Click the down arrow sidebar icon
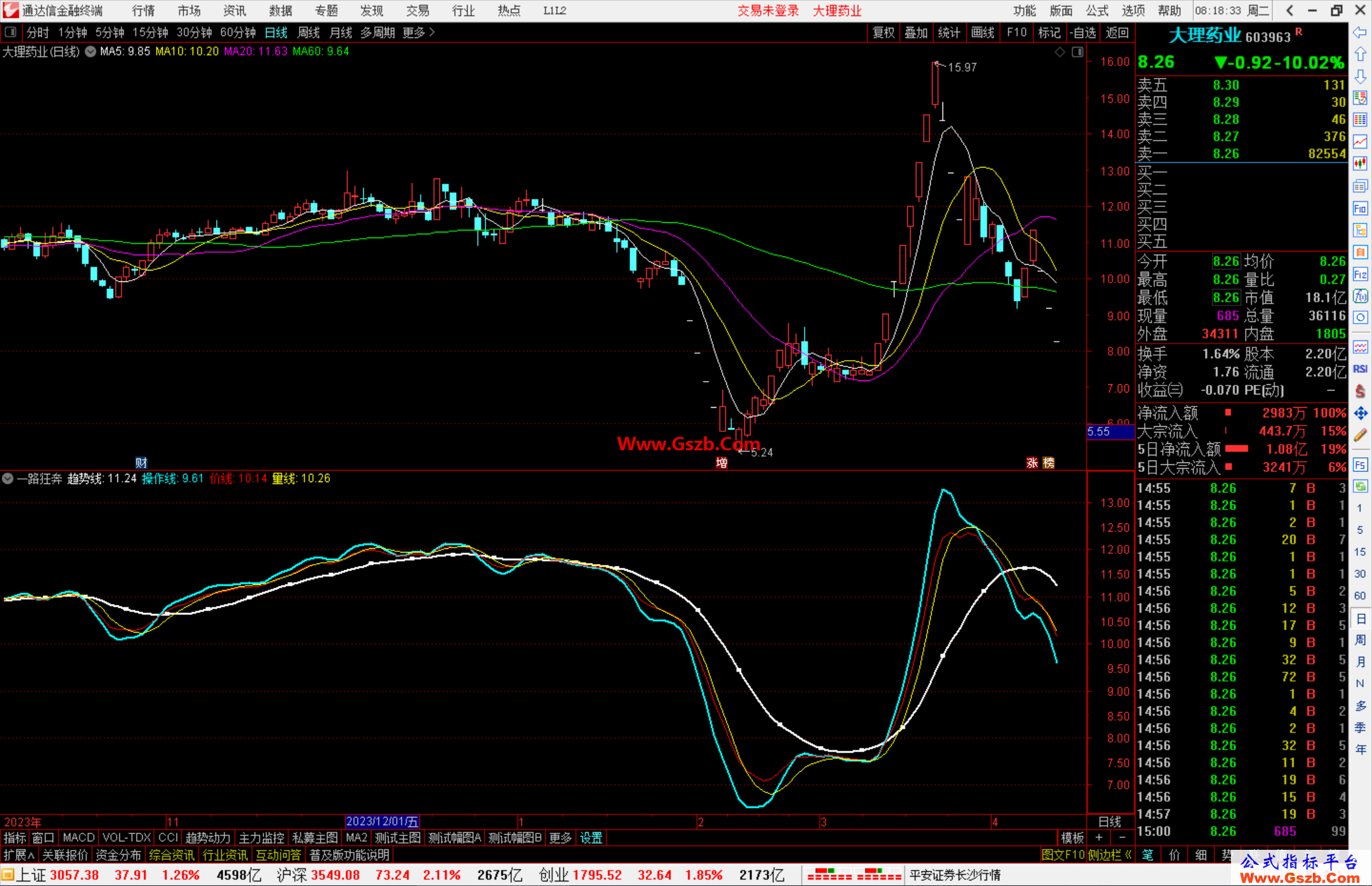Screen dimensions: 1372x886 point(1360,77)
